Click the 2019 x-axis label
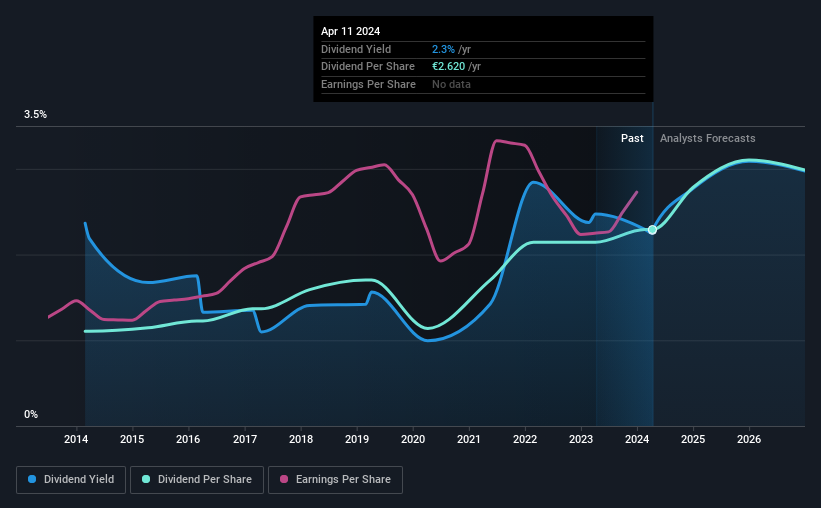The width and height of the screenshot is (821, 508). coord(357,439)
